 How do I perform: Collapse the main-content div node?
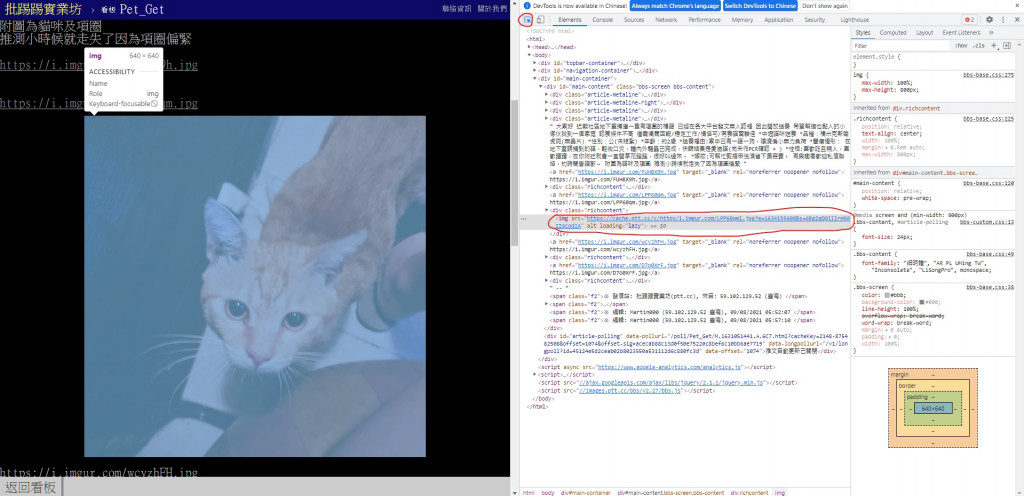(x=541, y=86)
